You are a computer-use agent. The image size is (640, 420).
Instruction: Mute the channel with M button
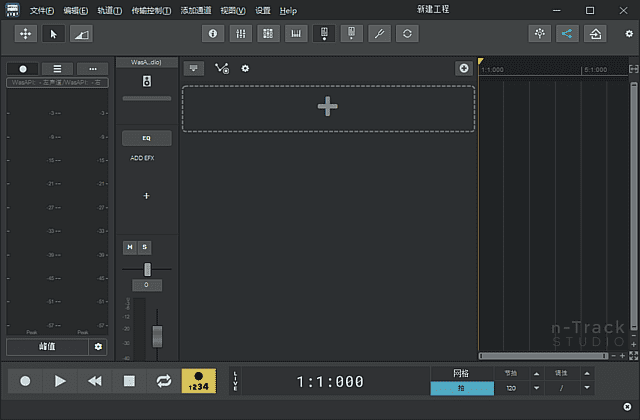[130, 247]
